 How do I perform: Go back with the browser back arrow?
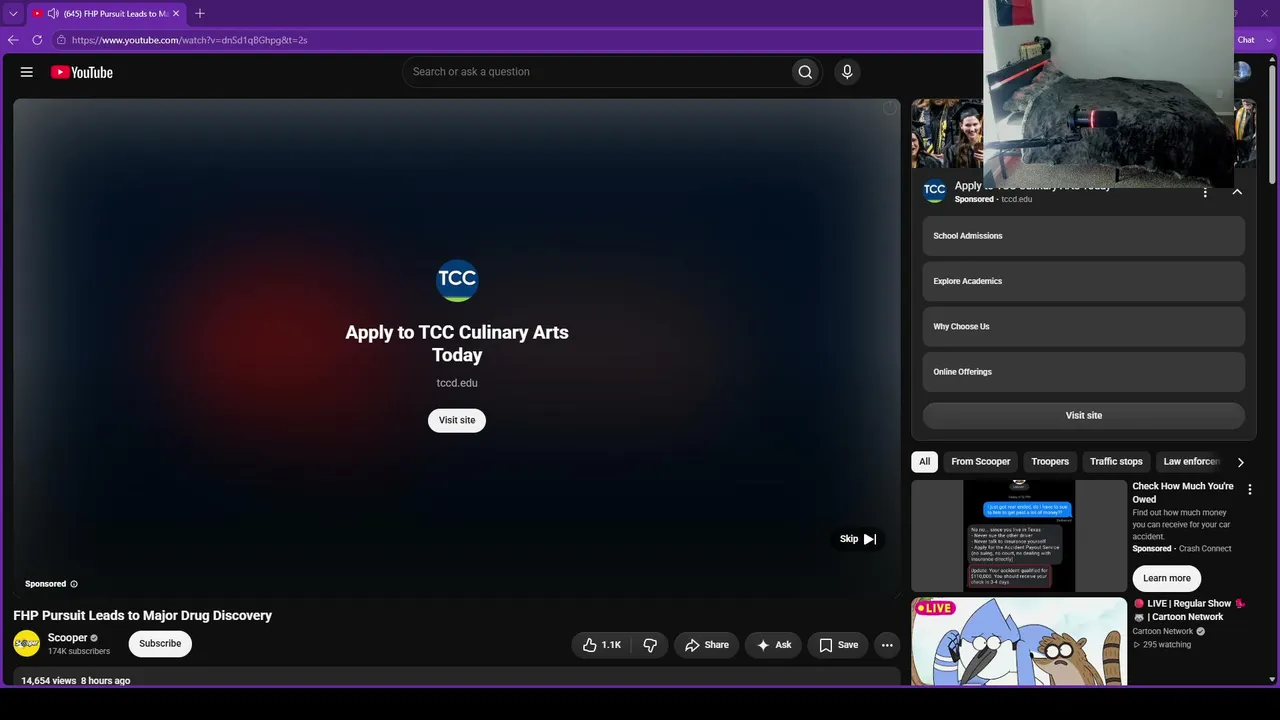pyautogui.click(x=13, y=40)
